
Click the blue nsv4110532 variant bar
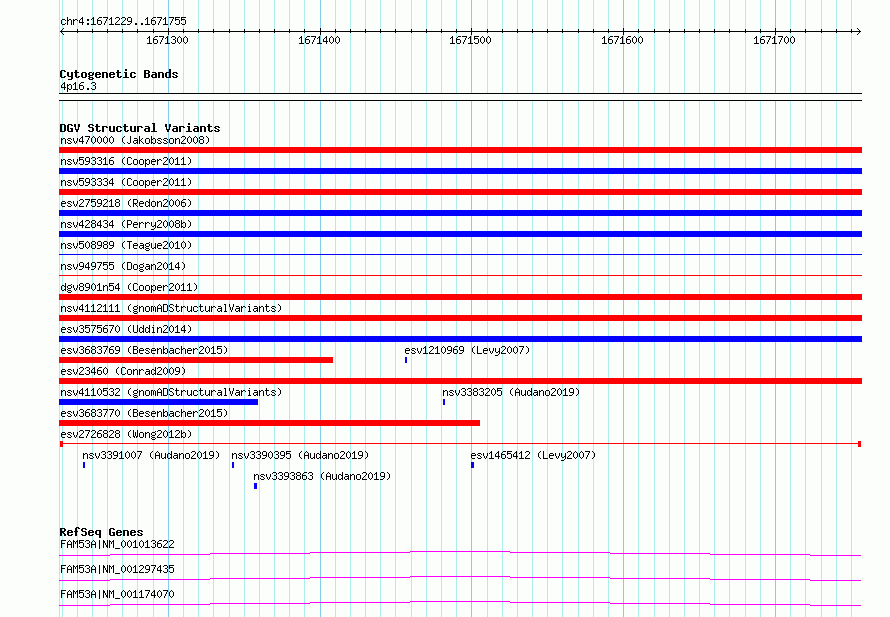158,402
